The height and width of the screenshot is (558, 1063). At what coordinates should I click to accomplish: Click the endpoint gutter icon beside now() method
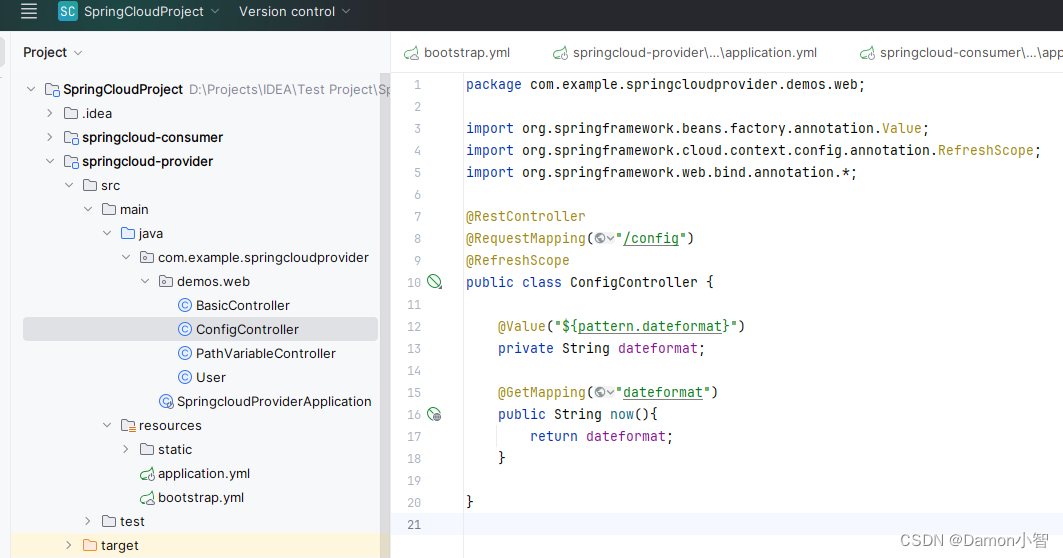pyautogui.click(x=434, y=414)
